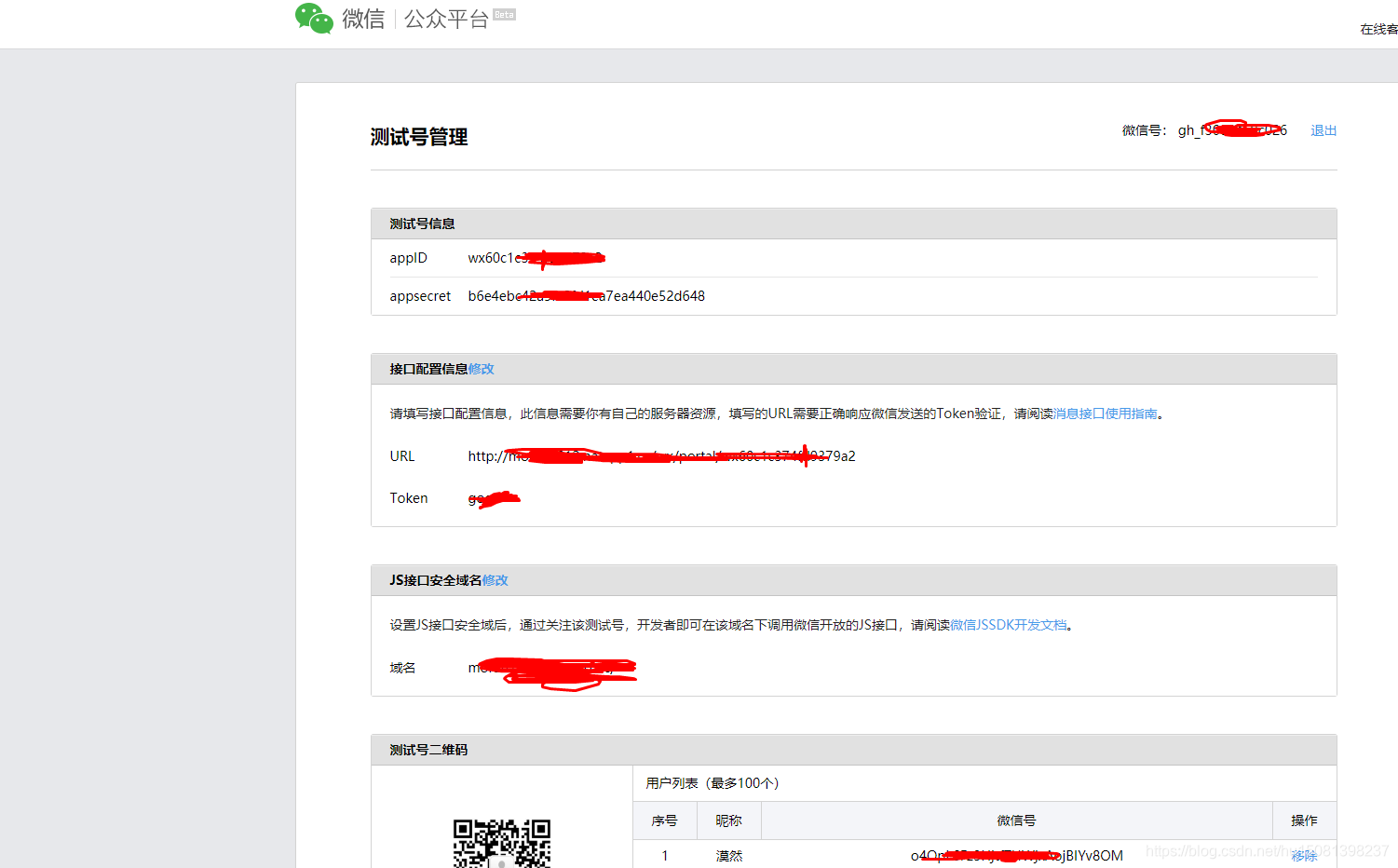Click 修改 in the 接口配置信息 section
1398x868 pixels.
(481, 369)
